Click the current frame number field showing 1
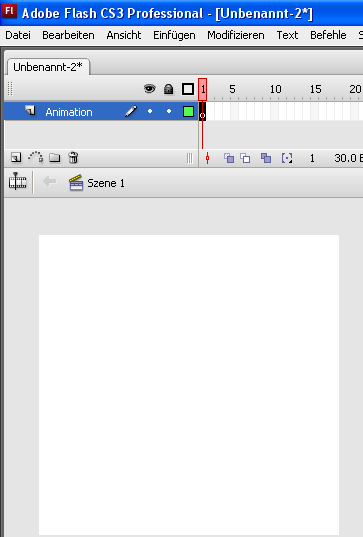 pyautogui.click(x=312, y=158)
